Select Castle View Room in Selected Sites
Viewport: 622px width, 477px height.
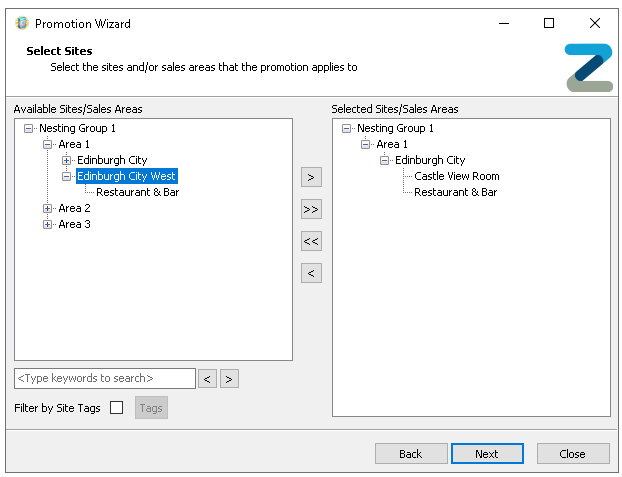456,176
